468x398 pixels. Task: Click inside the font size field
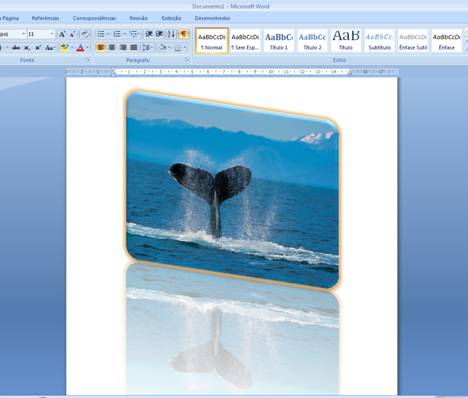(x=38, y=34)
